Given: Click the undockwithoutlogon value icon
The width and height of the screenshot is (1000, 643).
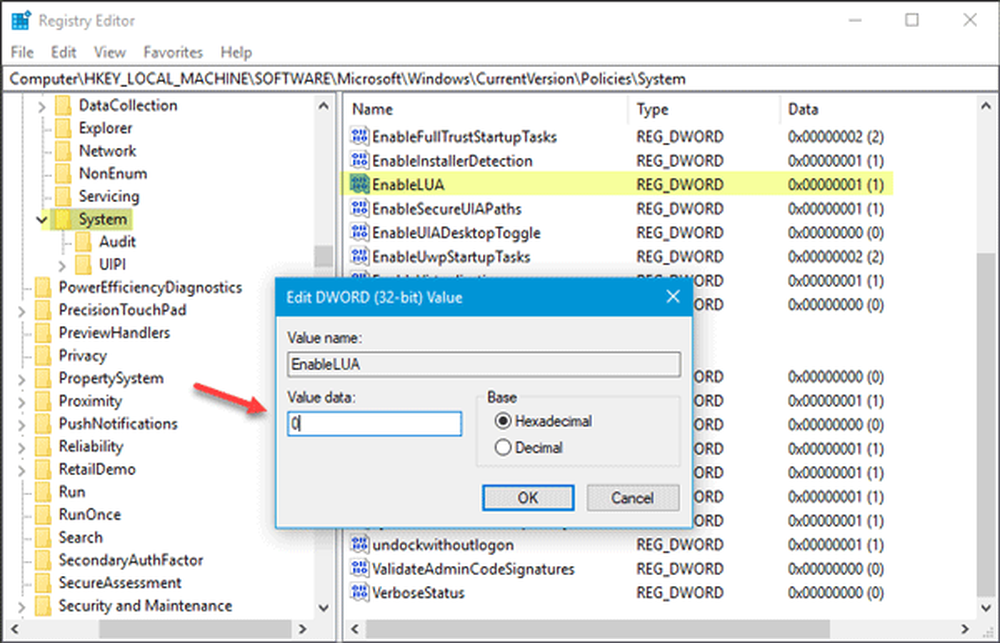Looking at the screenshot, I should pos(360,545).
